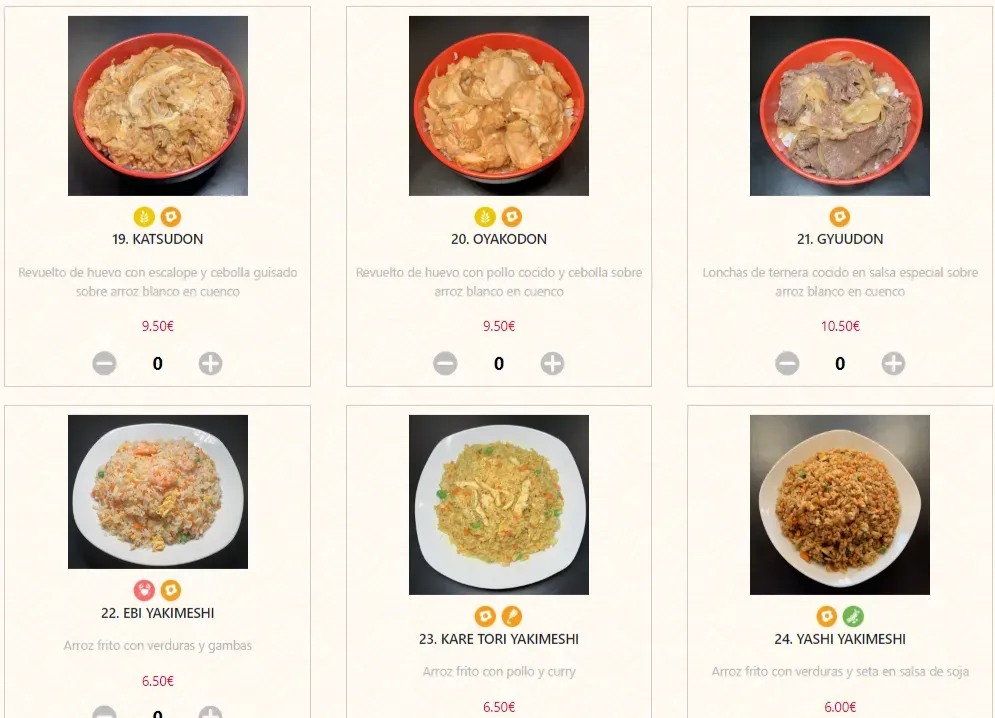Image resolution: width=995 pixels, height=718 pixels.
Task: Decrease Katsudon quantity with minus button
Action: 105,364
